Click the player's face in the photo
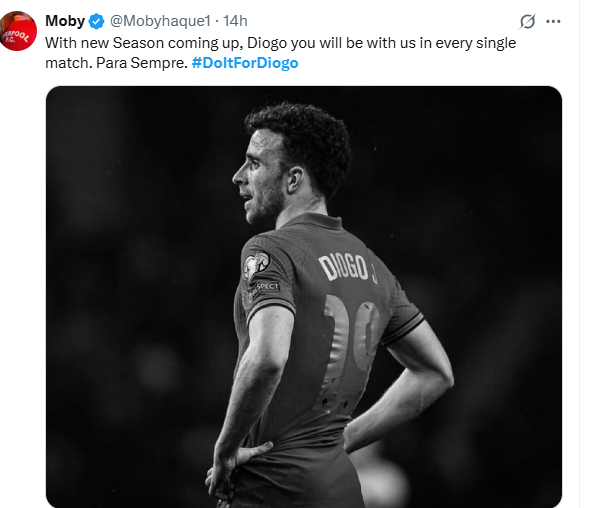 259,177
